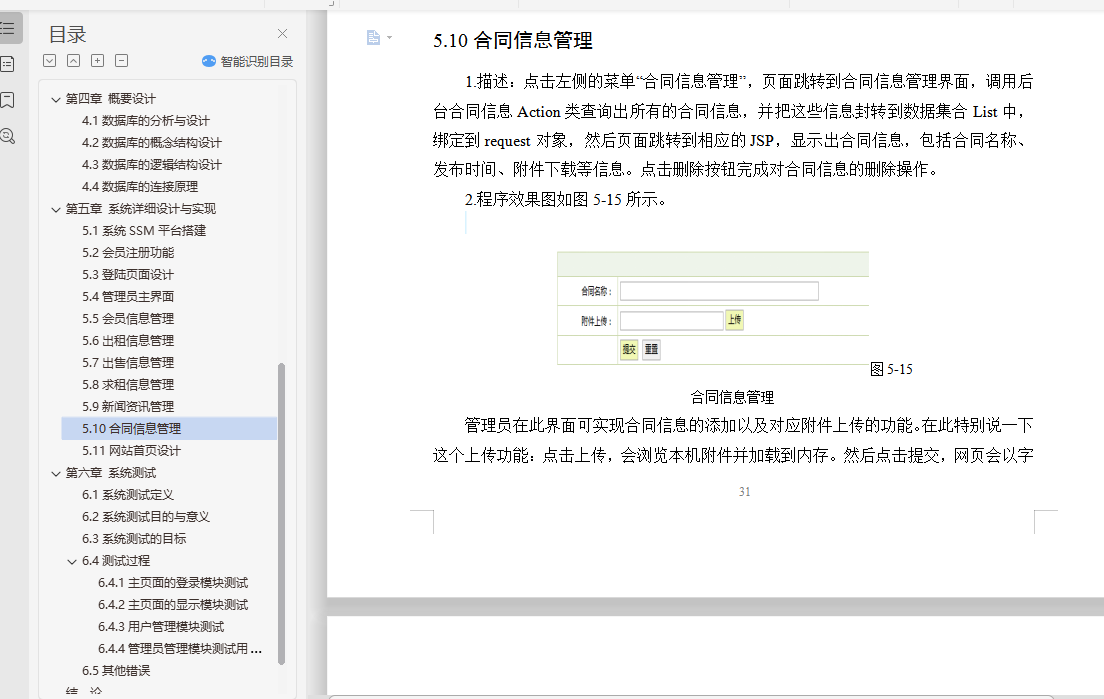Go to 第四章 概要设计 in outline
The height and width of the screenshot is (699, 1104).
click(x=111, y=99)
